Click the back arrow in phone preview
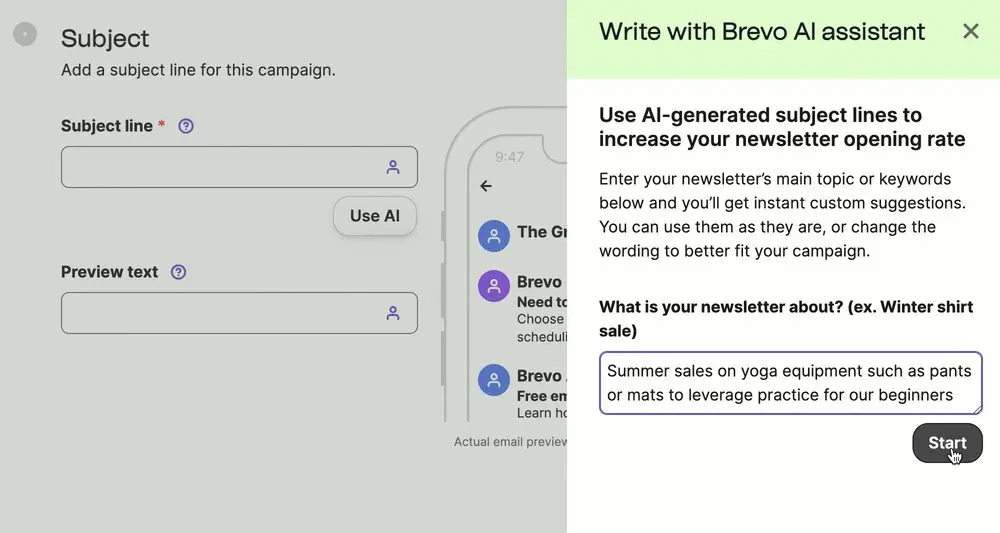This screenshot has height=533, width=1000. (487, 186)
